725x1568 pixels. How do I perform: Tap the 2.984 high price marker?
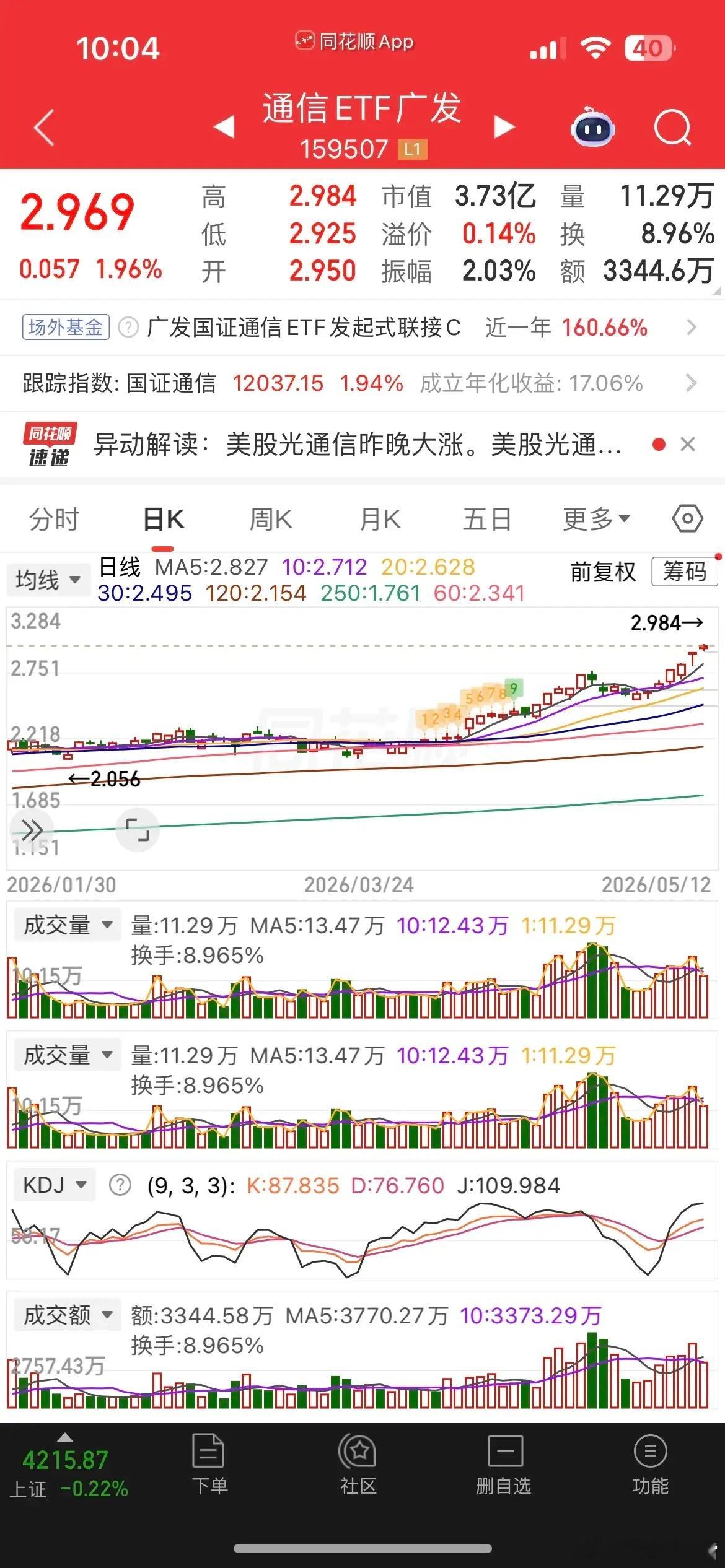click(x=667, y=623)
